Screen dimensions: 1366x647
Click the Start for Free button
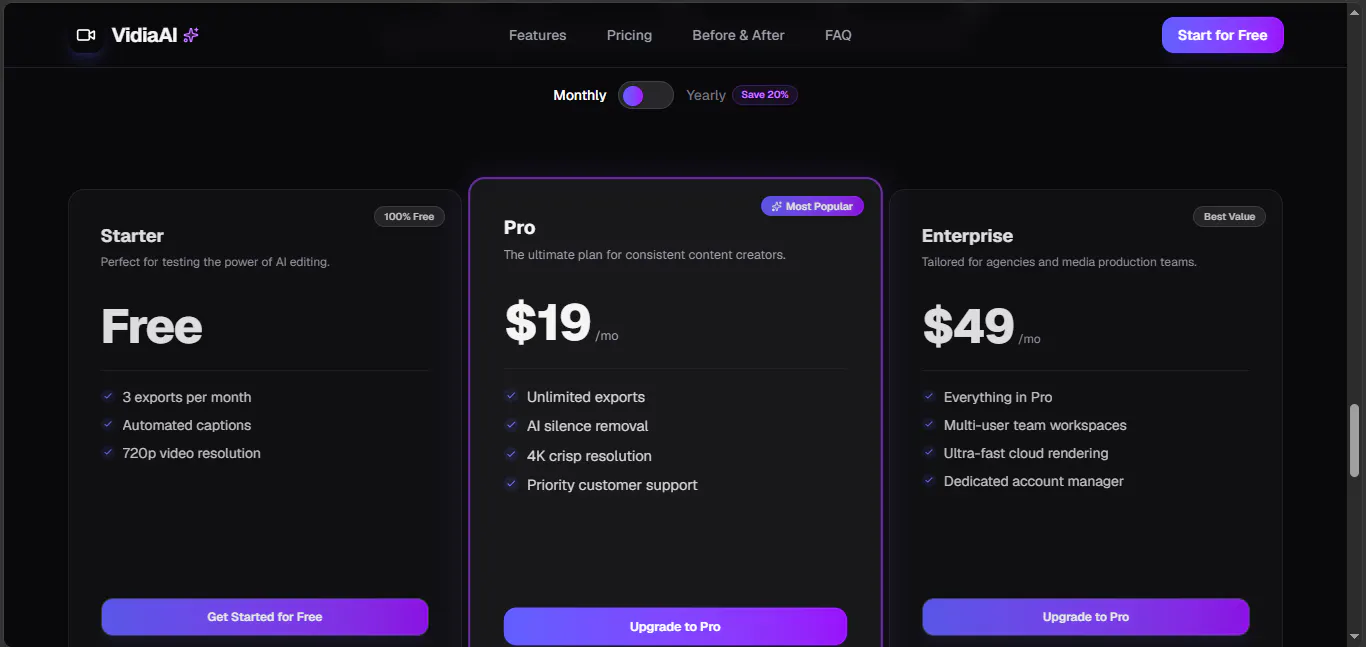tap(1223, 35)
